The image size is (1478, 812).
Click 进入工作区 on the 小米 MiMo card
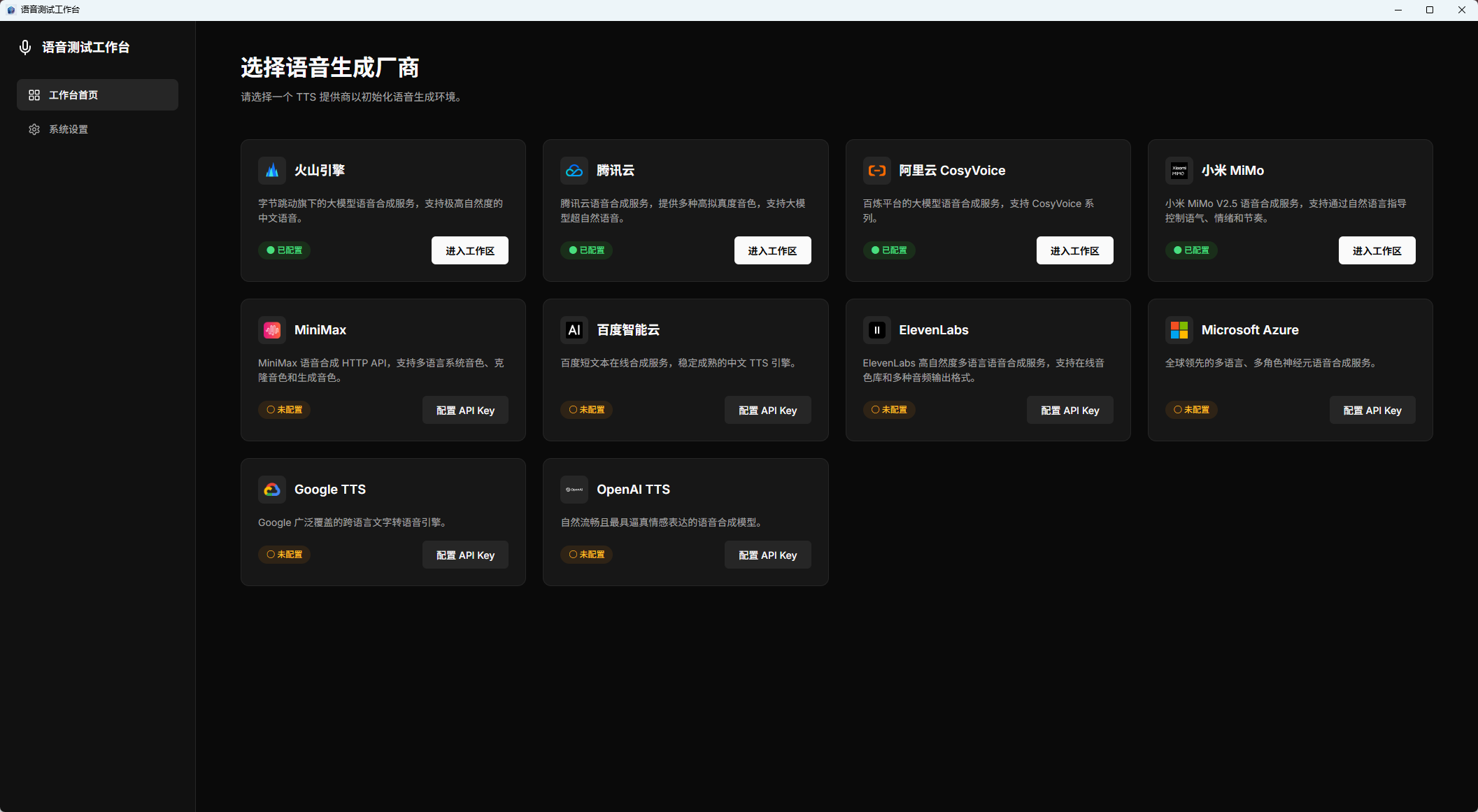click(x=1377, y=250)
